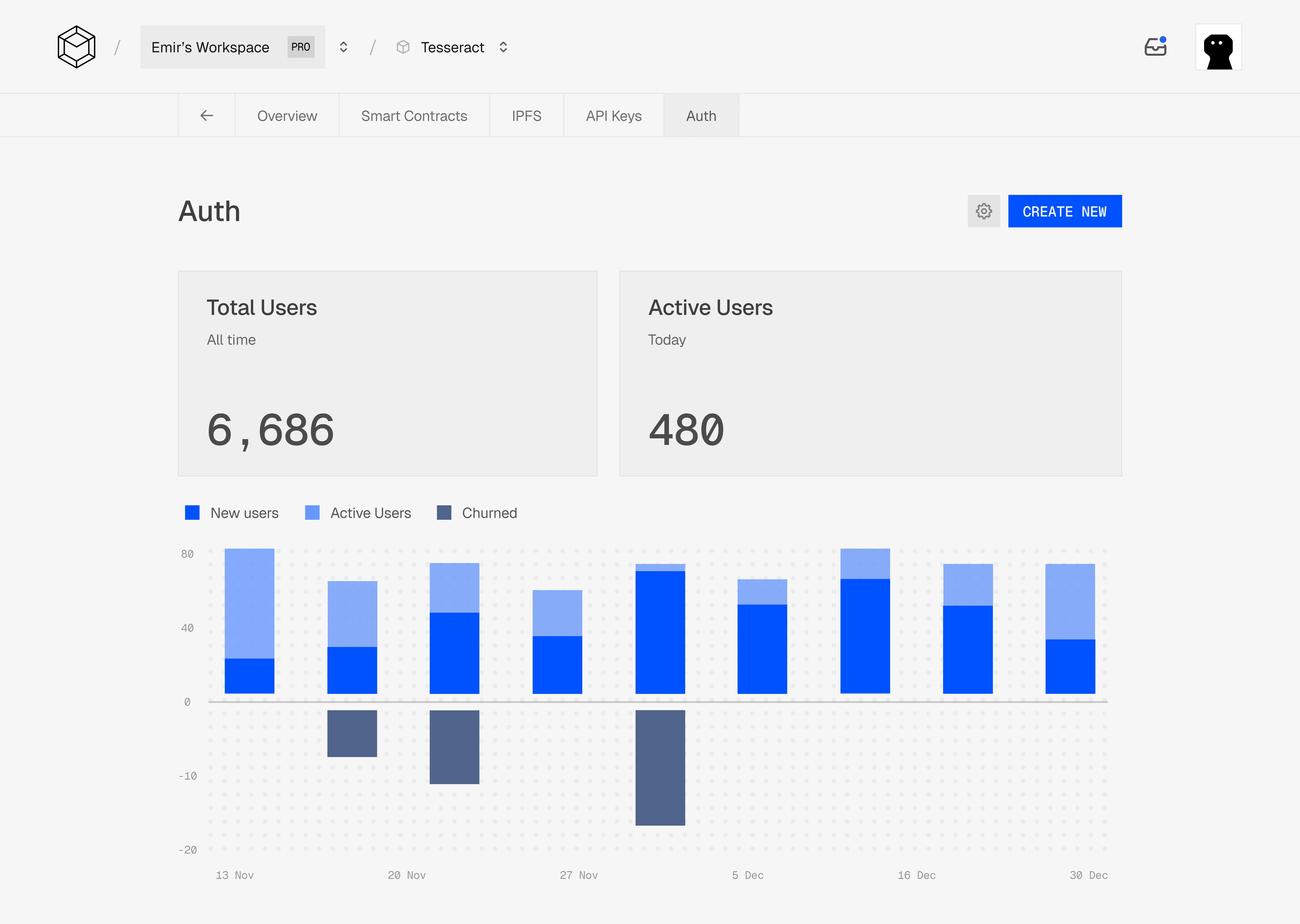Click the back arrow icon
The height and width of the screenshot is (924, 1300).
click(207, 115)
